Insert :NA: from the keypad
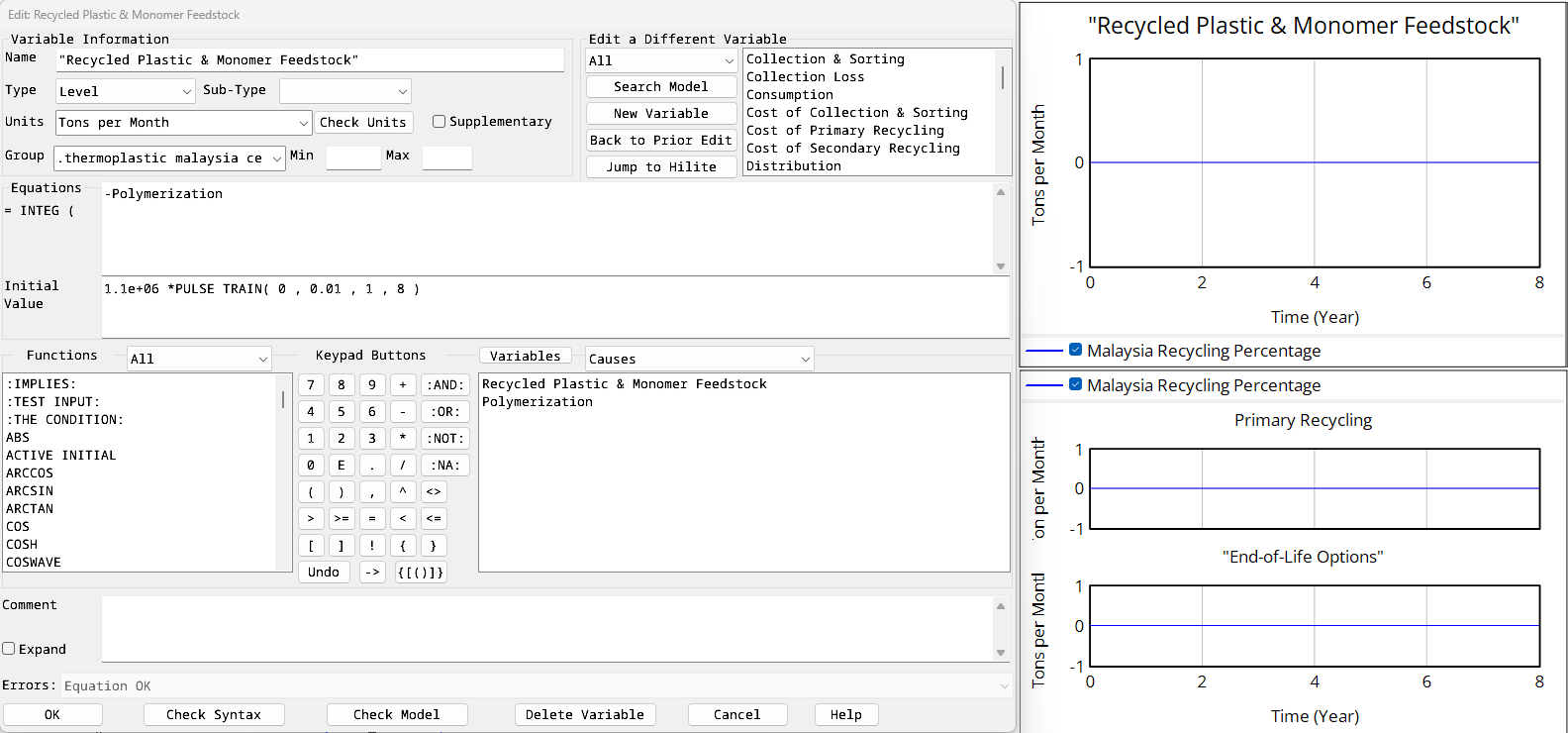 [x=445, y=465]
